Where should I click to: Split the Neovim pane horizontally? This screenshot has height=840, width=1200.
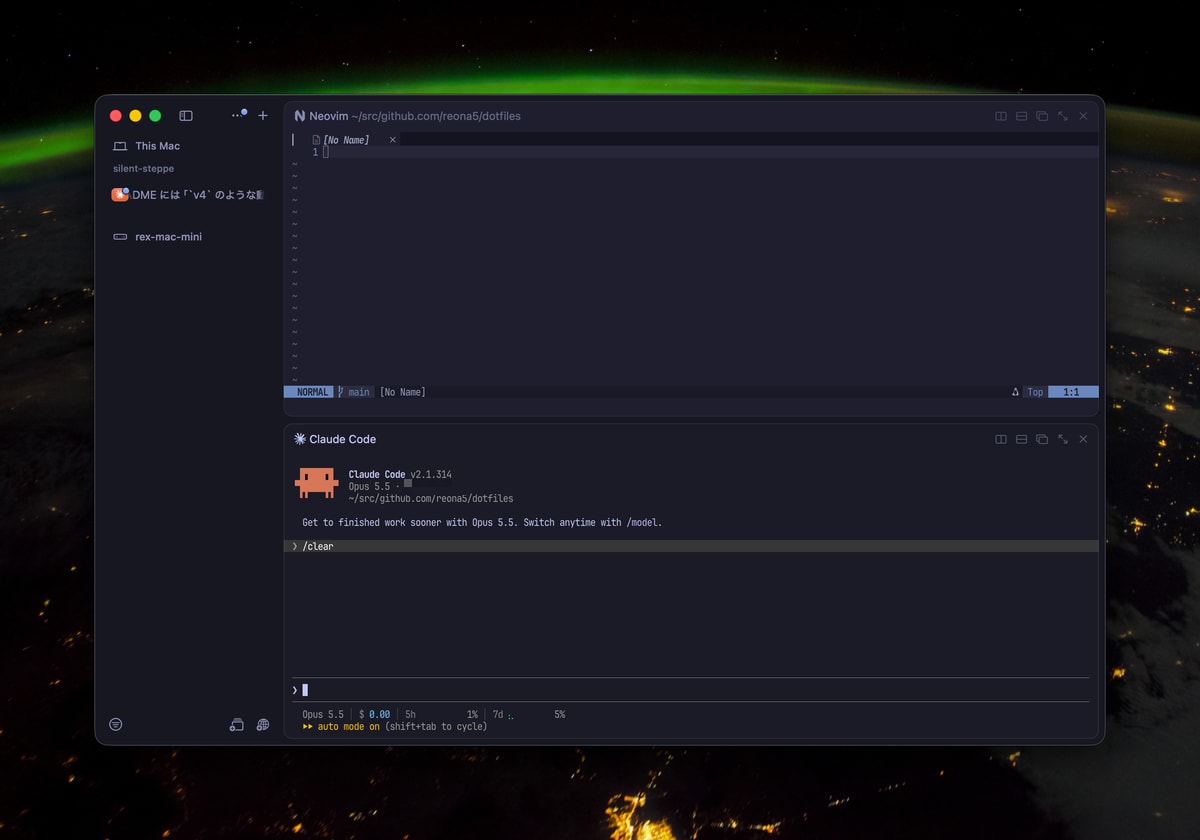pos(1021,116)
